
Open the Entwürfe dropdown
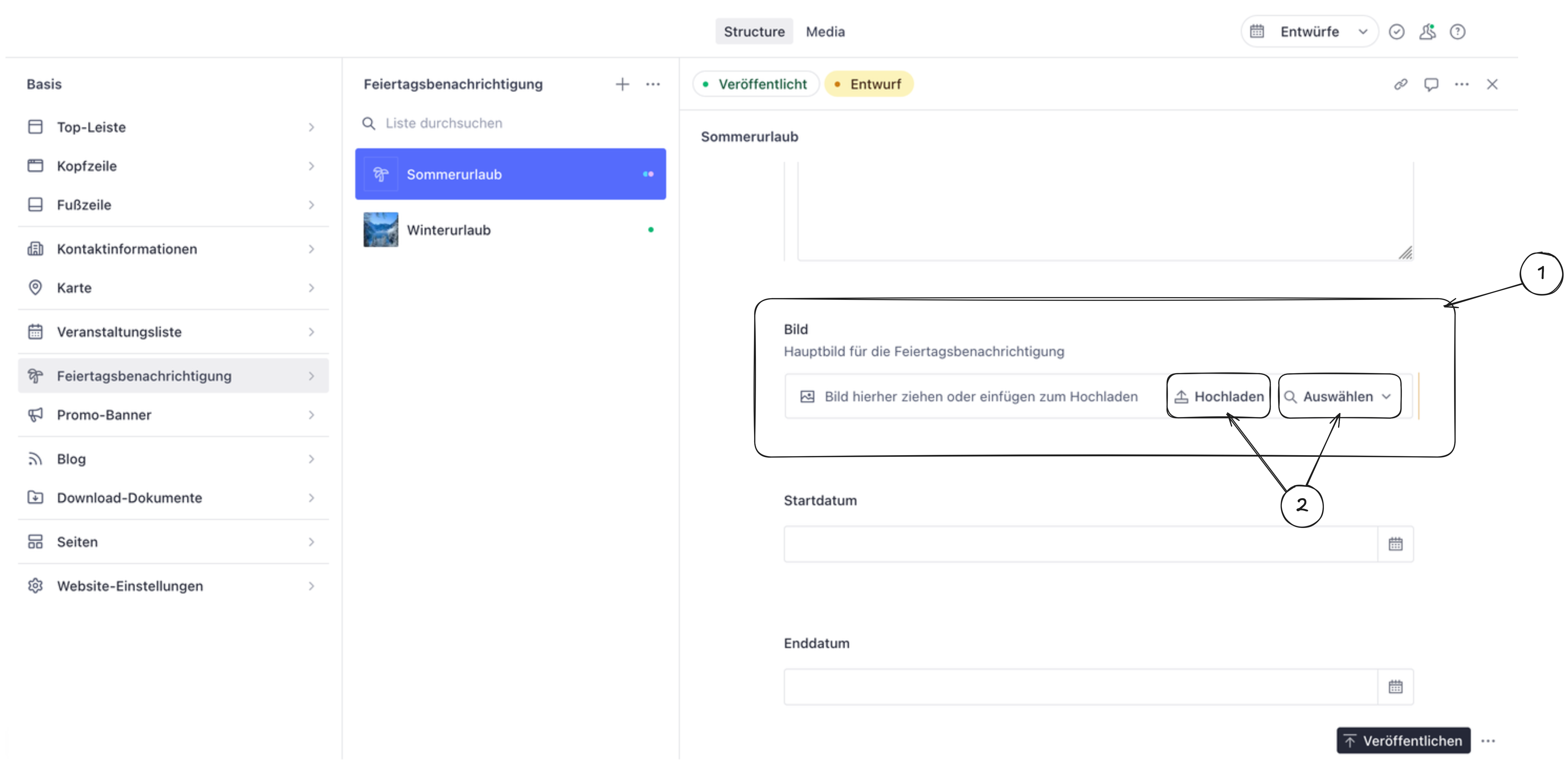pos(1309,32)
